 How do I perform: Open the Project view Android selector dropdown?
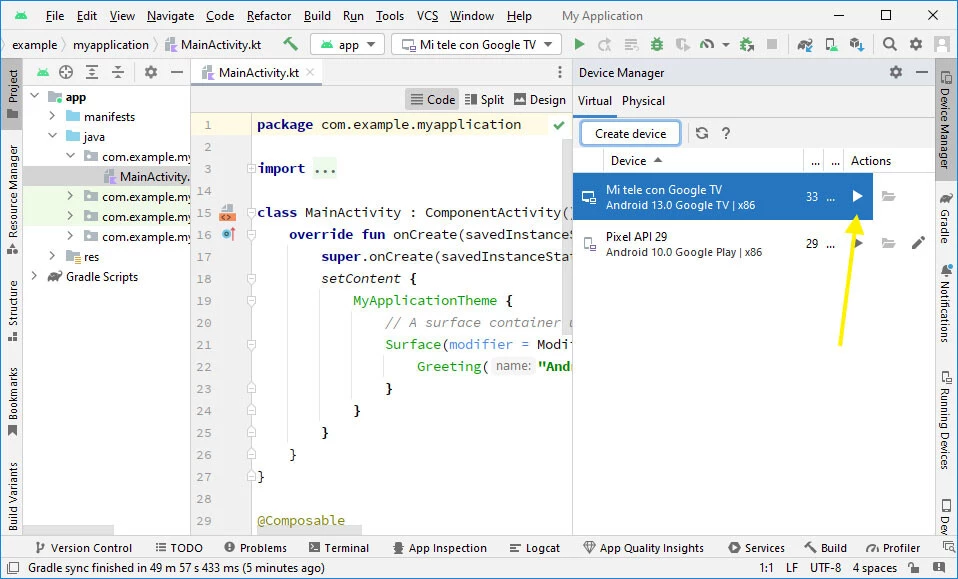click(x=42, y=73)
